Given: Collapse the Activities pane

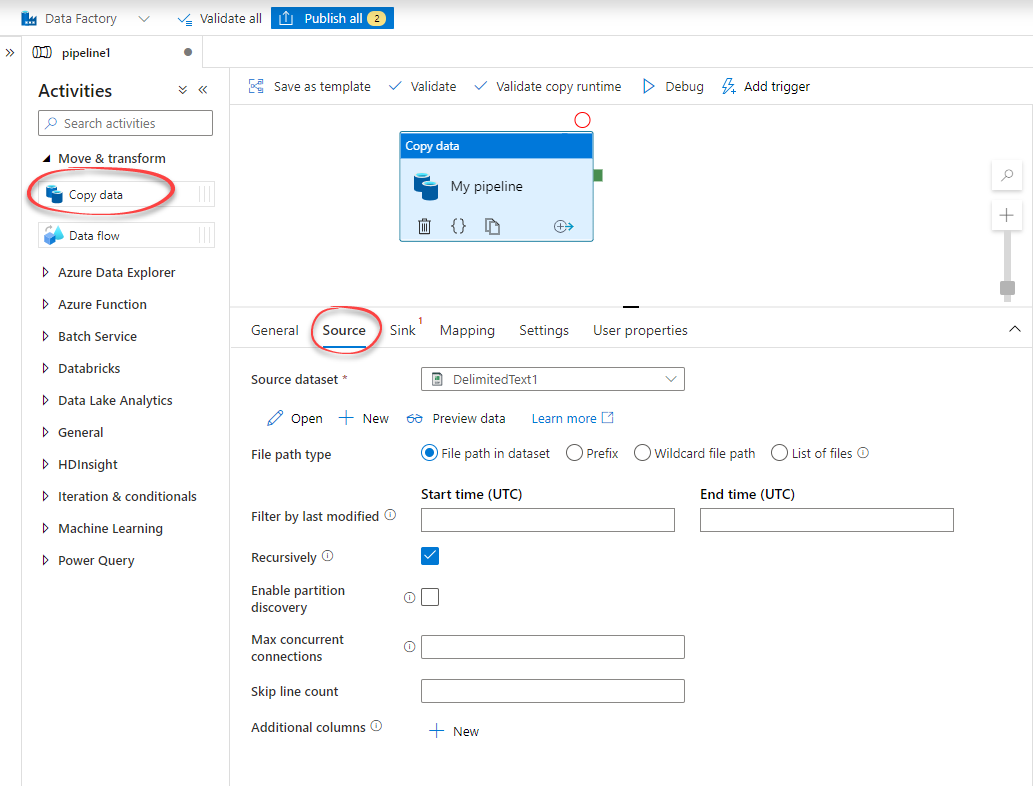Looking at the screenshot, I should coord(203,90).
